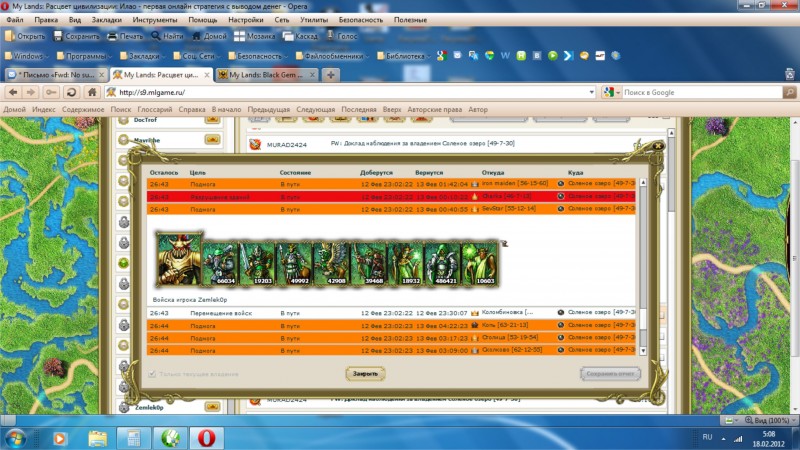
Task: Select the unit card showing 19203
Action: [x=257, y=263]
